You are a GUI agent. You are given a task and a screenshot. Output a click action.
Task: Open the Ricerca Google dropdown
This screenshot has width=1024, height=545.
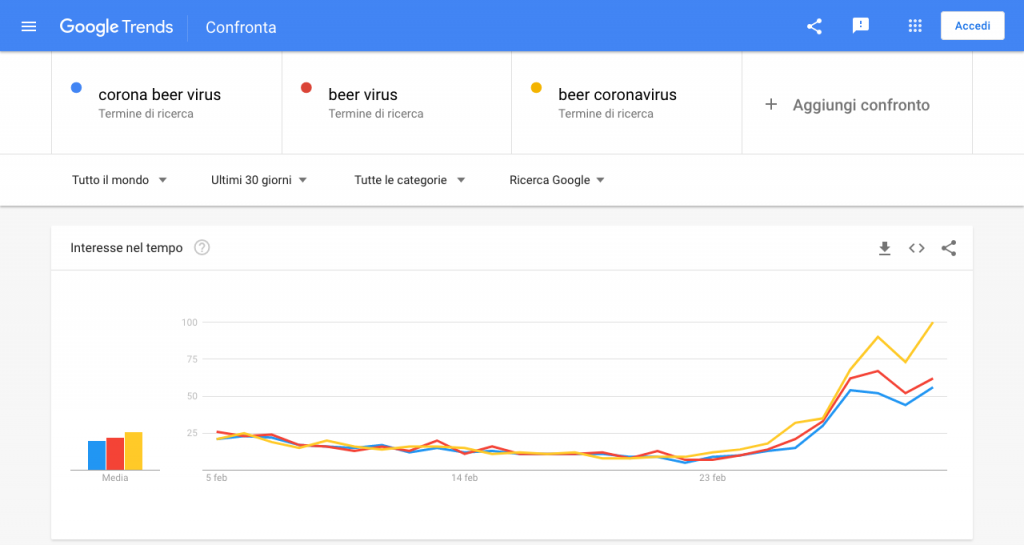[x=557, y=180]
